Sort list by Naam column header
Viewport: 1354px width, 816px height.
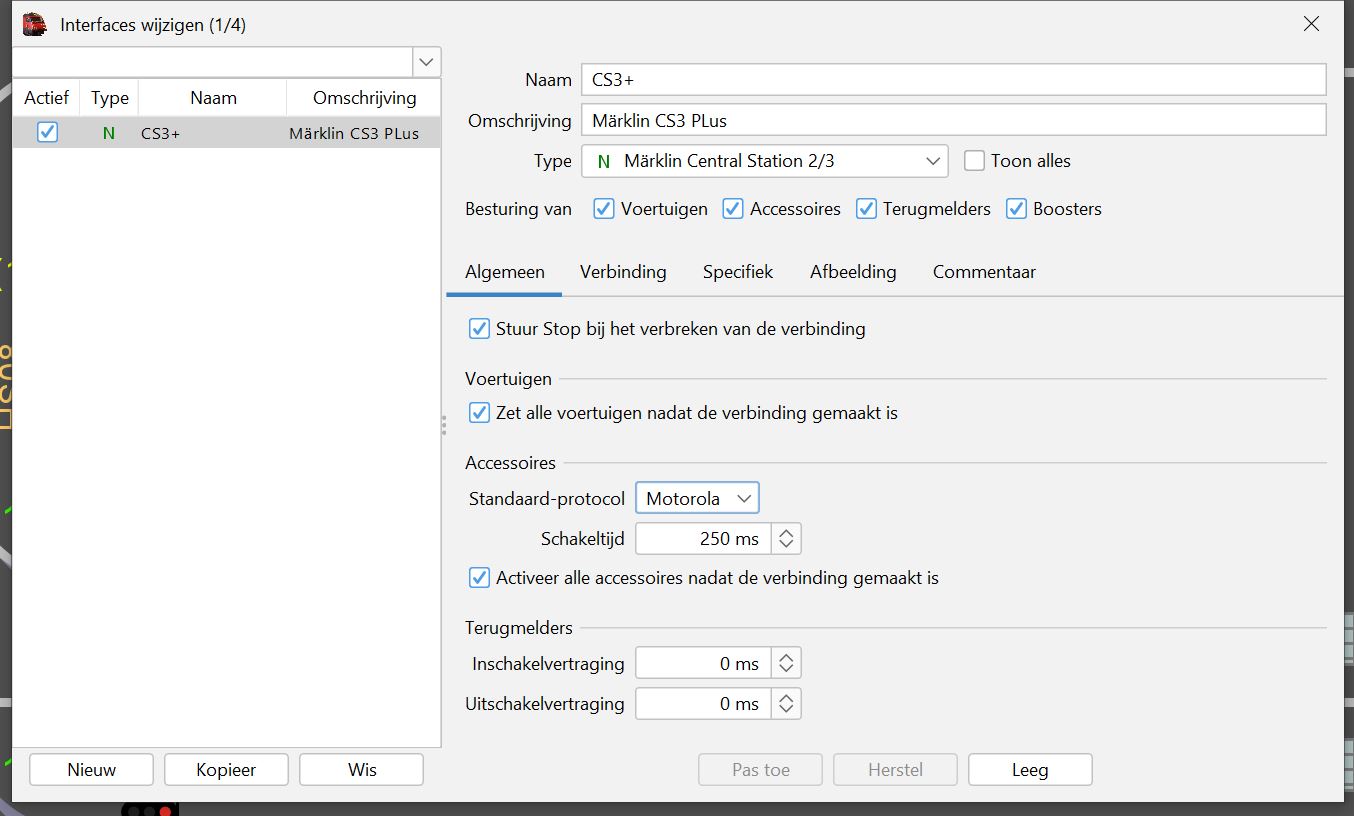click(x=213, y=98)
